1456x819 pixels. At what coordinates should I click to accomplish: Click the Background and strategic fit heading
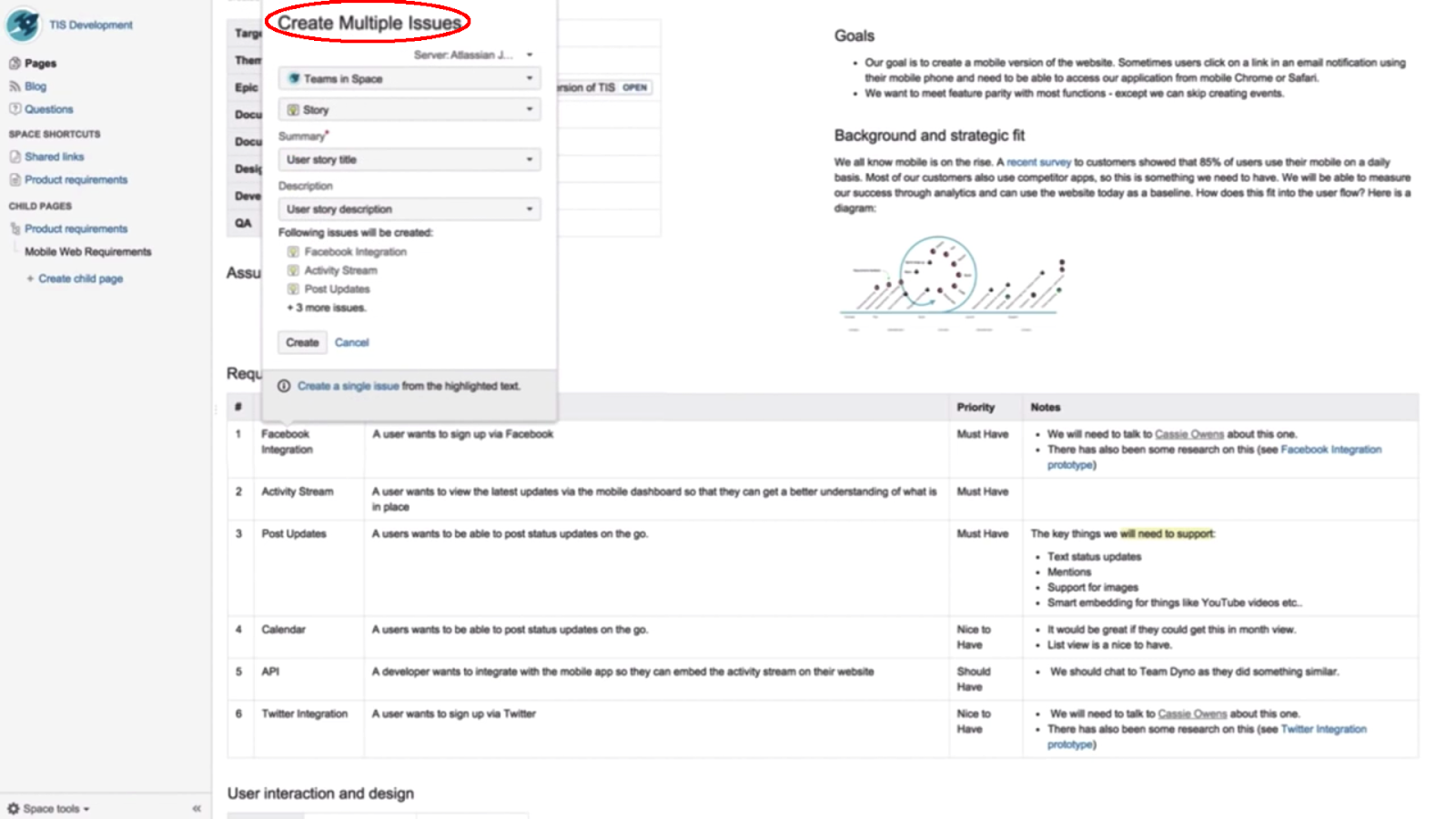point(929,136)
